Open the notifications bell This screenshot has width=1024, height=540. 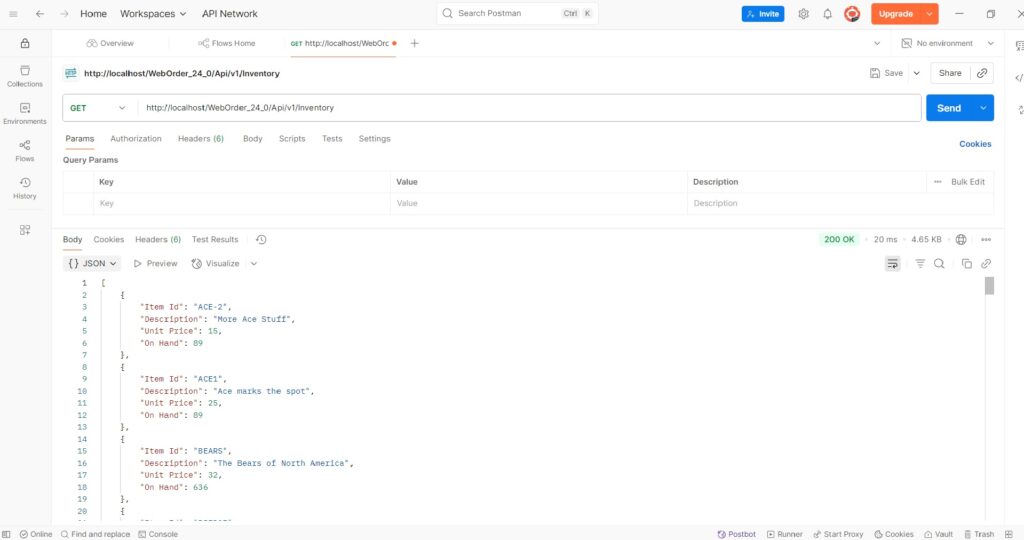827,14
